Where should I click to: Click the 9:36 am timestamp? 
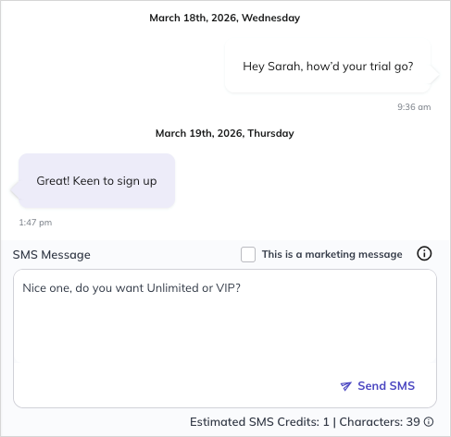point(414,107)
